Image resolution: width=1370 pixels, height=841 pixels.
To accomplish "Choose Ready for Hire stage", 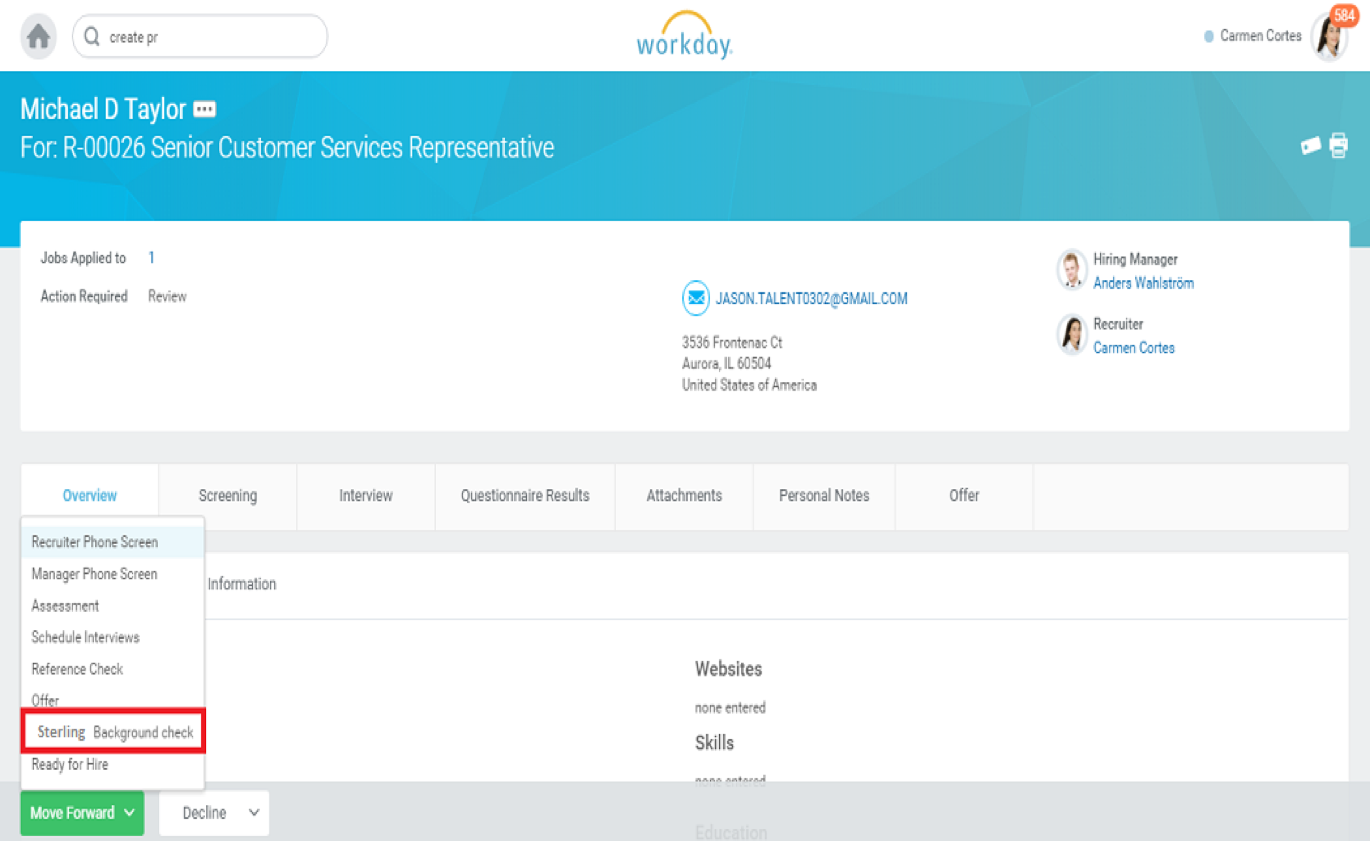I will click(x=70, y=764).
